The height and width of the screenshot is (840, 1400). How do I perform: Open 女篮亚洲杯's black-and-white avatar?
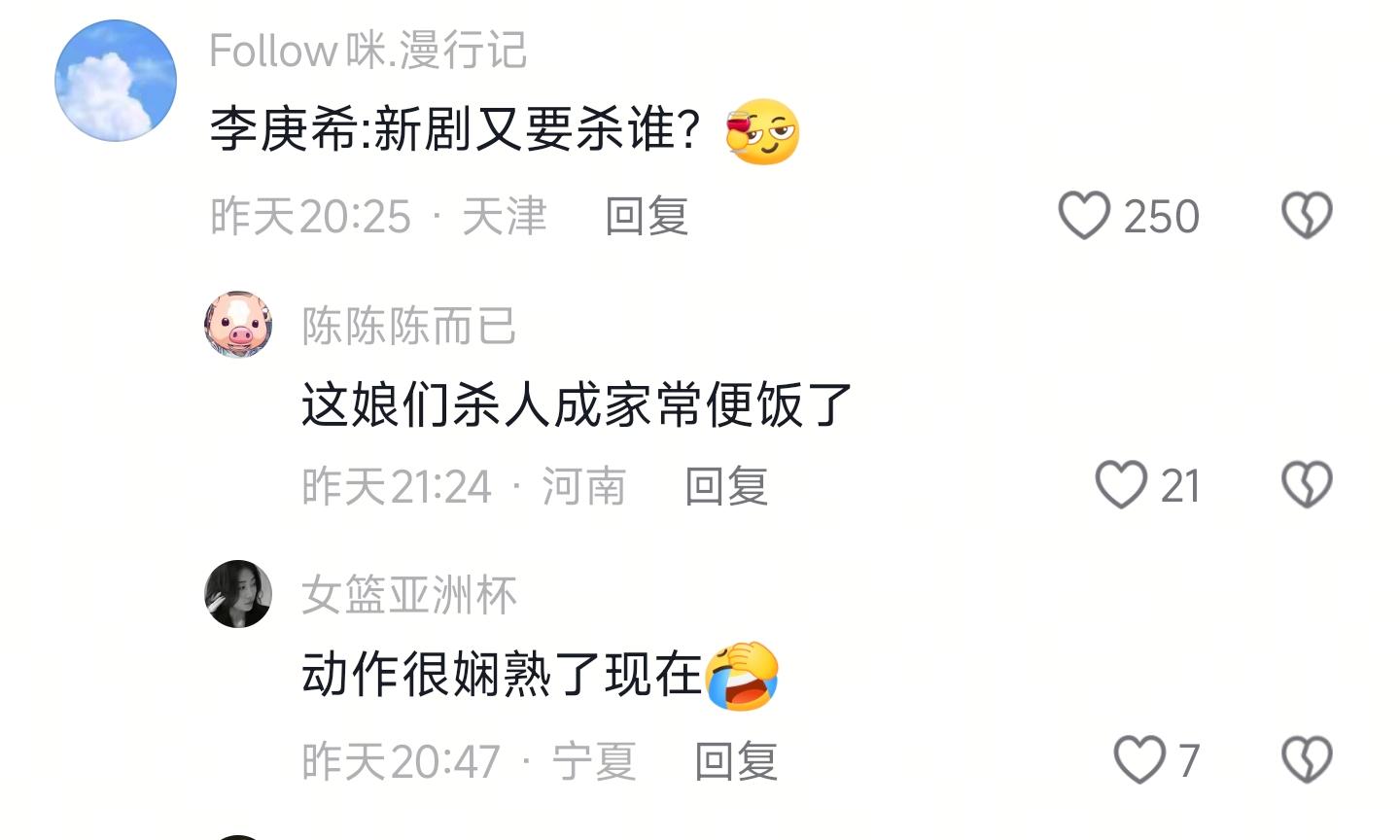point(238,594)
